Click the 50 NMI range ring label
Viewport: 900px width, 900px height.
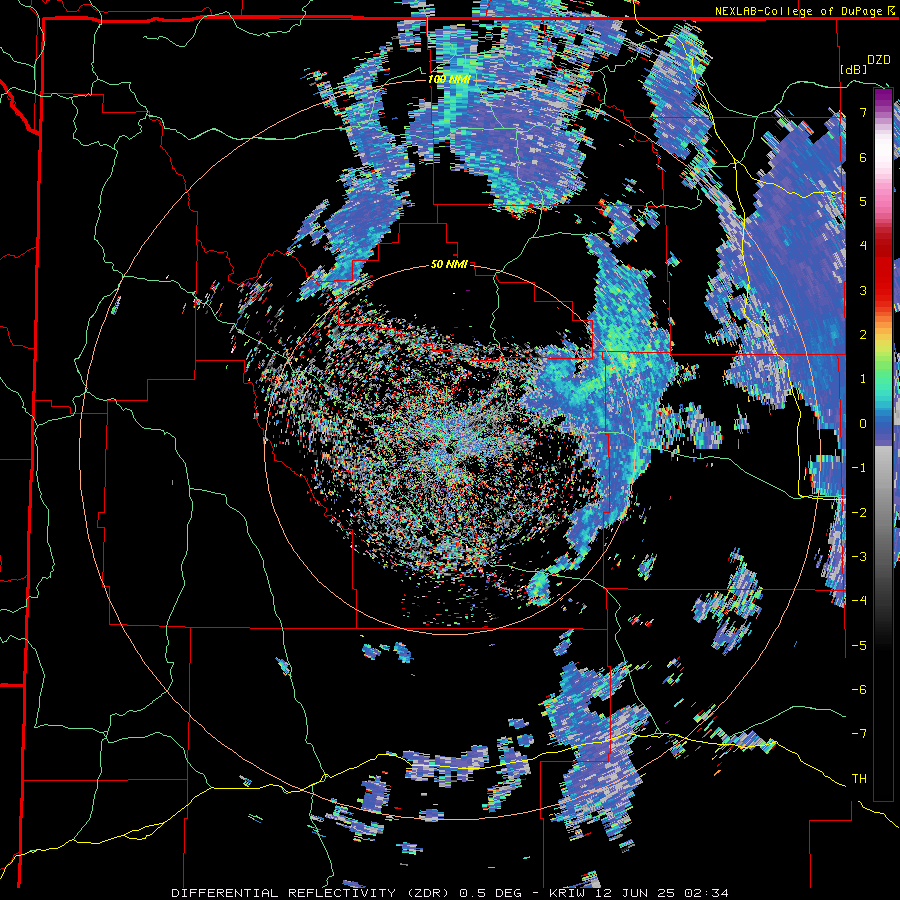449,265
